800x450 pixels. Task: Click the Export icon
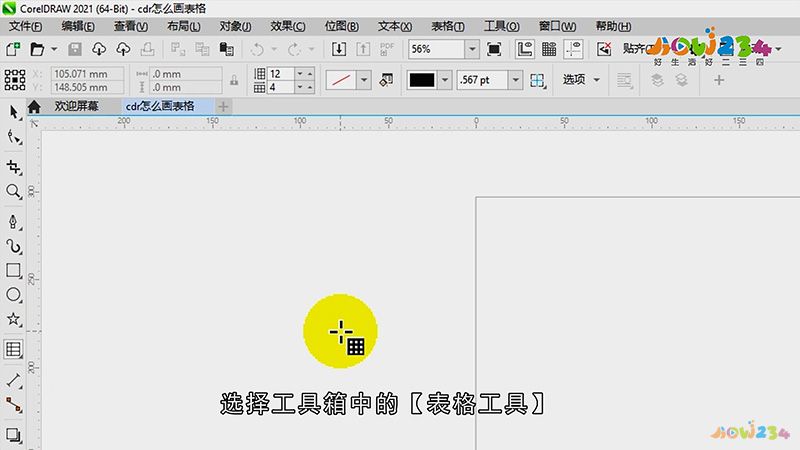pyautogui.click(x=363, y=49)
